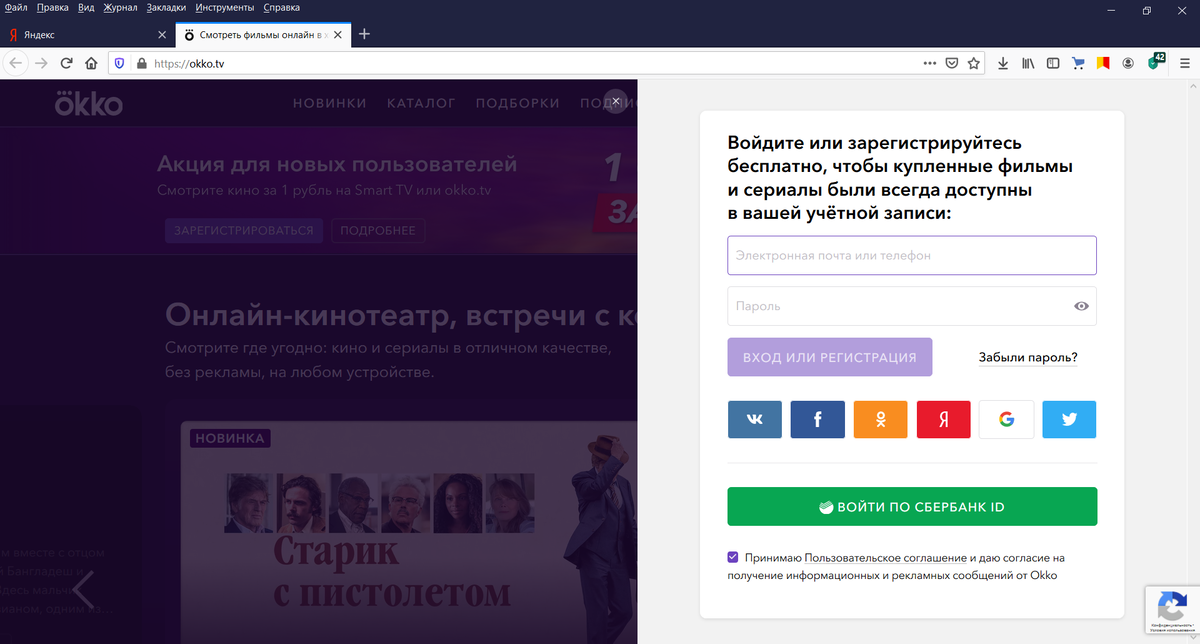Click ЗАРЕГИСТРИРОВАТЬСЯ promo button
Screen dimensions: 1200x644
tap(244, 230)
